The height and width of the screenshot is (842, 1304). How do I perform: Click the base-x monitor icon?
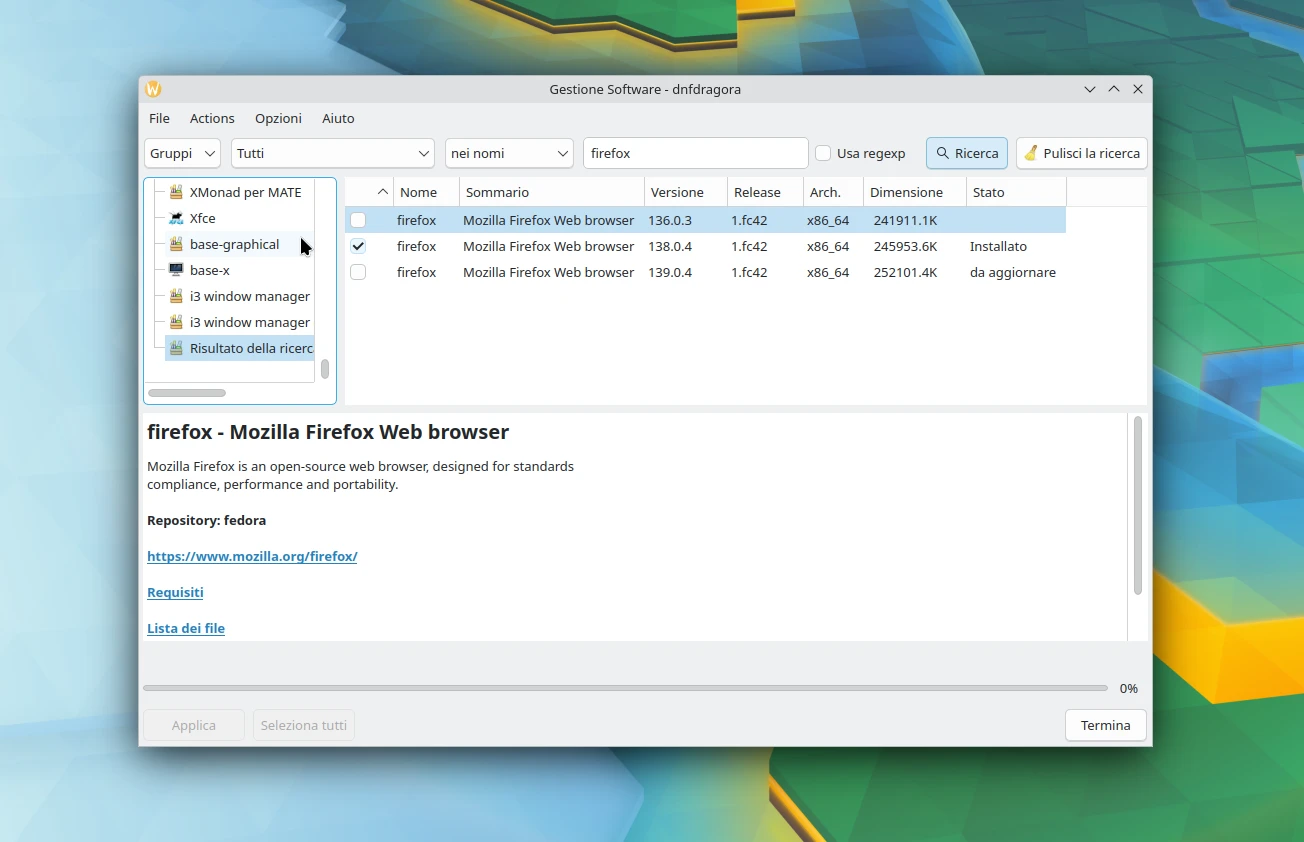point(176,270)
